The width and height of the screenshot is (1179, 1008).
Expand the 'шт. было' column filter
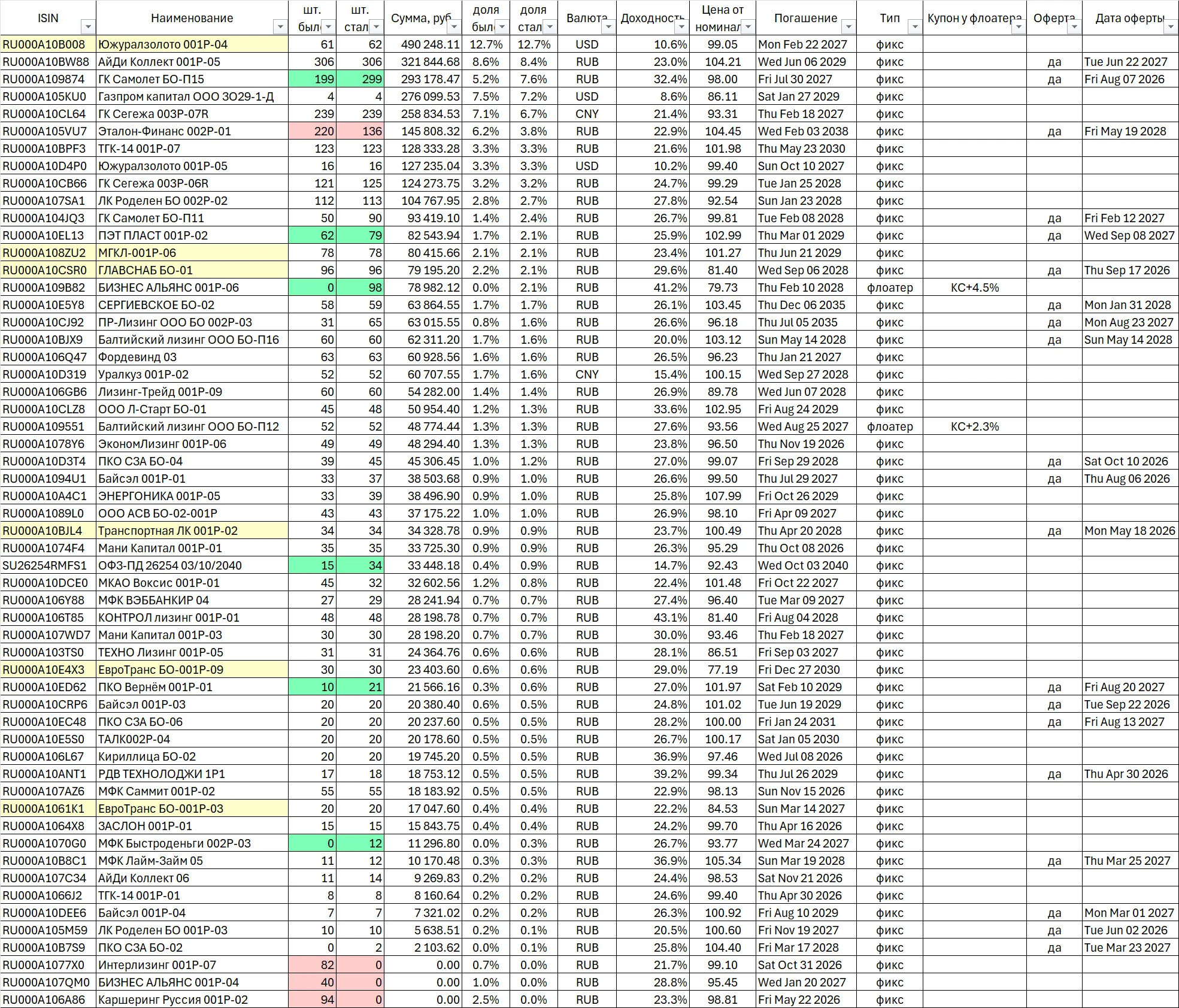(328, 27)
